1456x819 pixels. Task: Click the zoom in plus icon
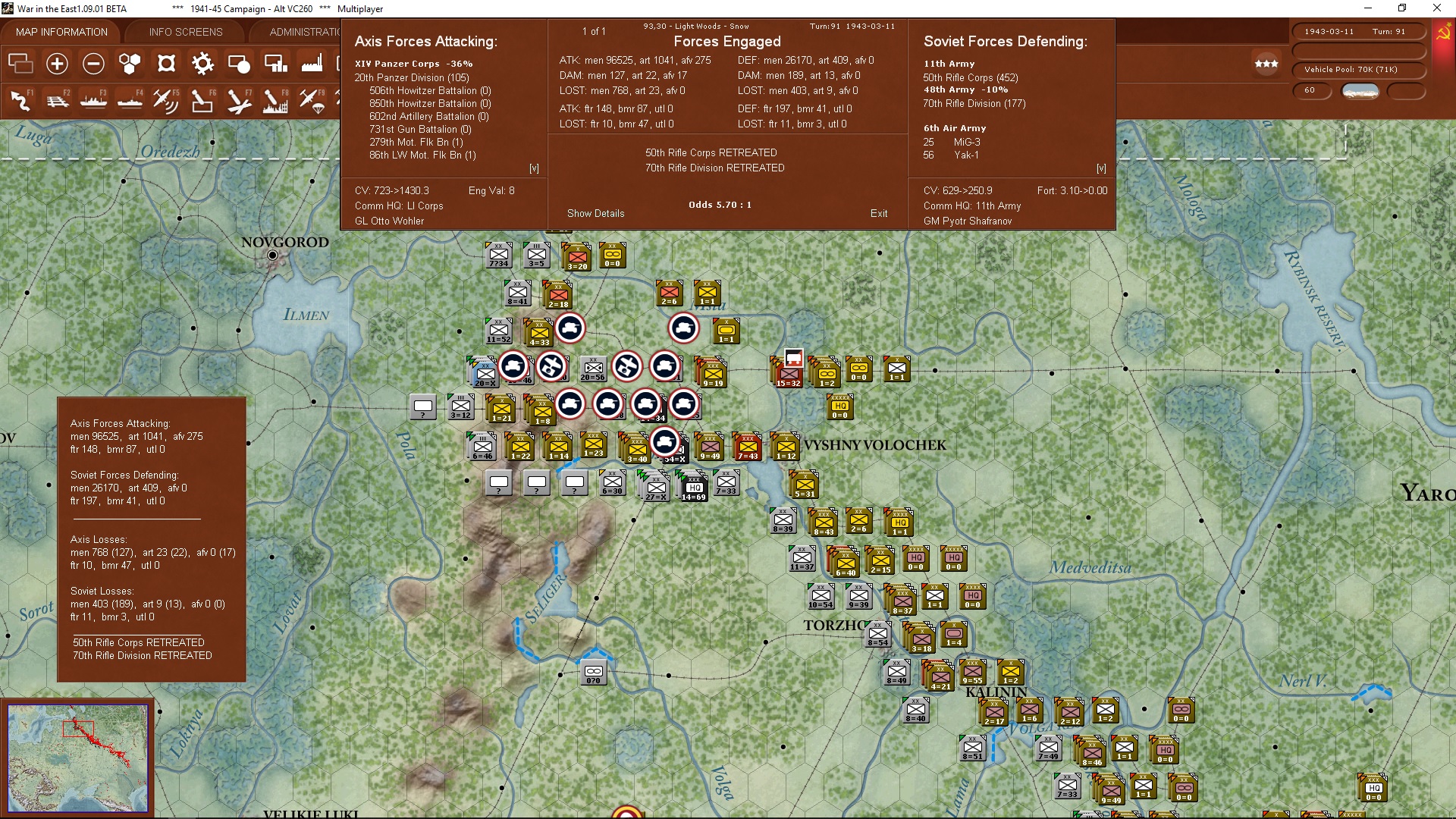pyautogui.click(x=57, y=64)
